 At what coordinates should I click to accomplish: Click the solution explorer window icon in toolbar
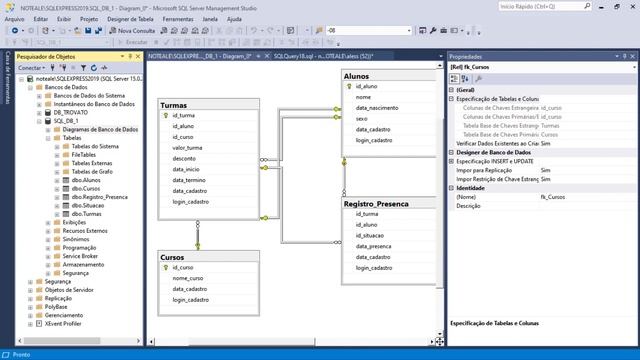(x=422, y=31)
